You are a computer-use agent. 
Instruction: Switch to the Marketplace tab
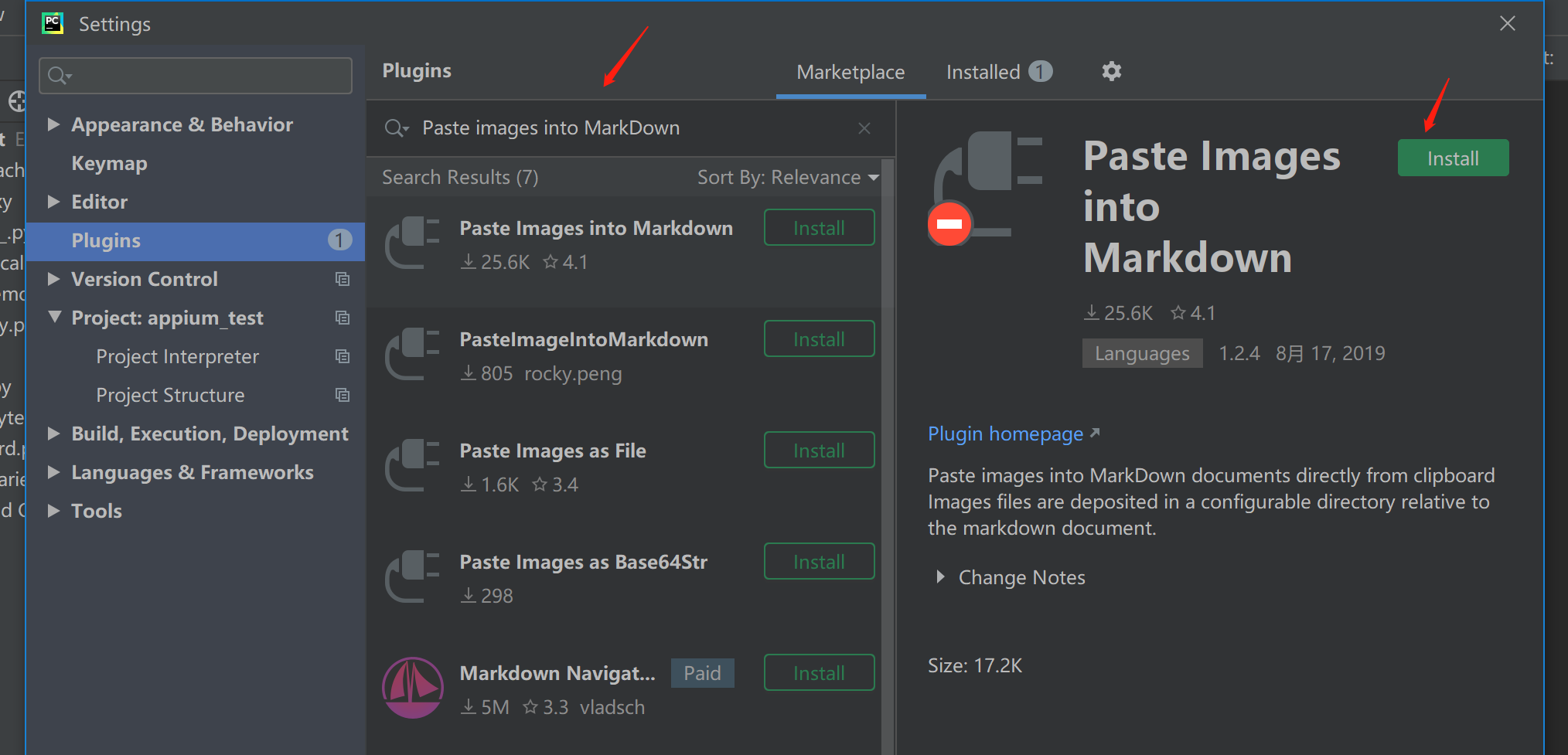click(x=850, y=72)
